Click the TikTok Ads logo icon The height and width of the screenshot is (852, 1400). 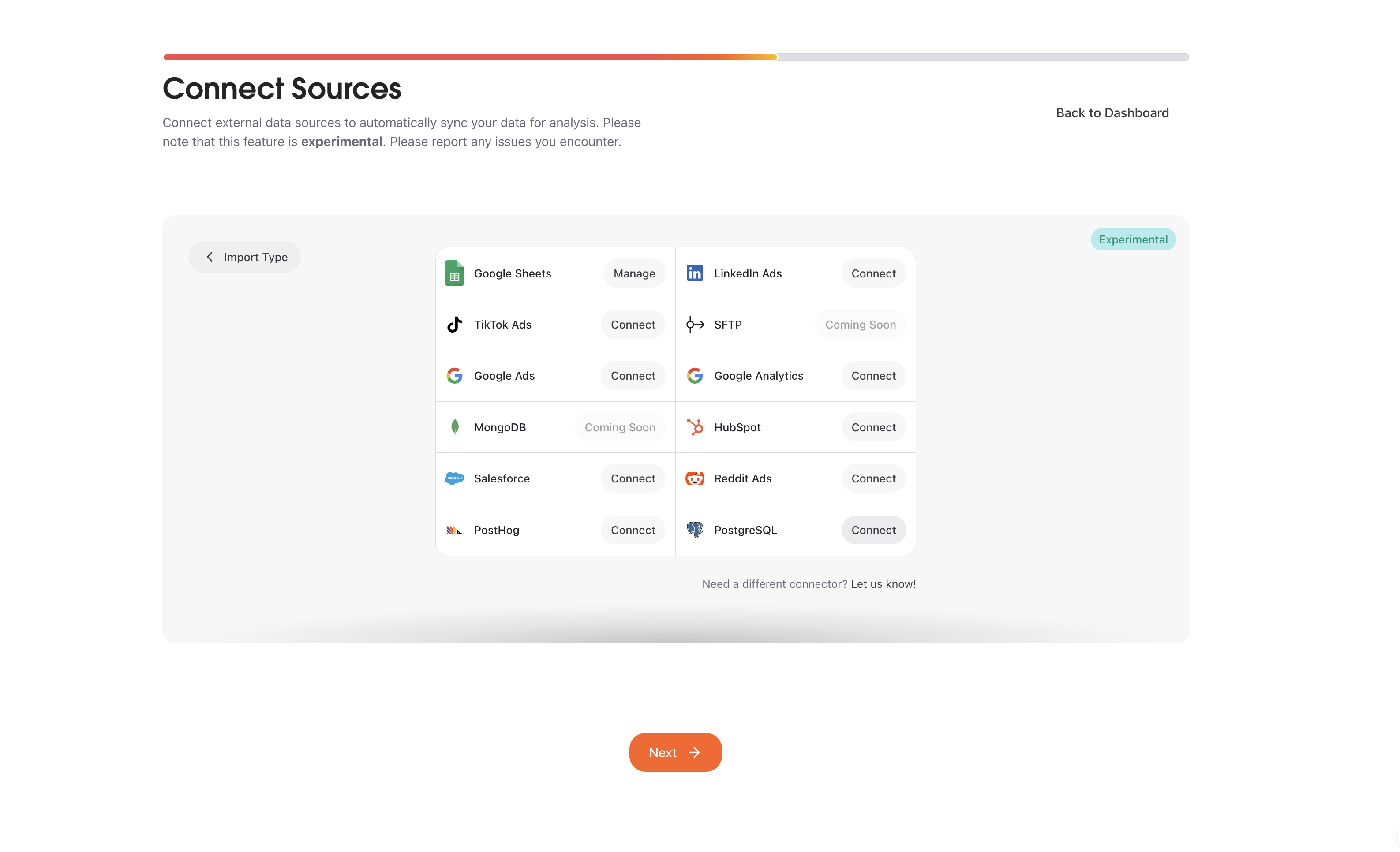click(x=454, y=324)
